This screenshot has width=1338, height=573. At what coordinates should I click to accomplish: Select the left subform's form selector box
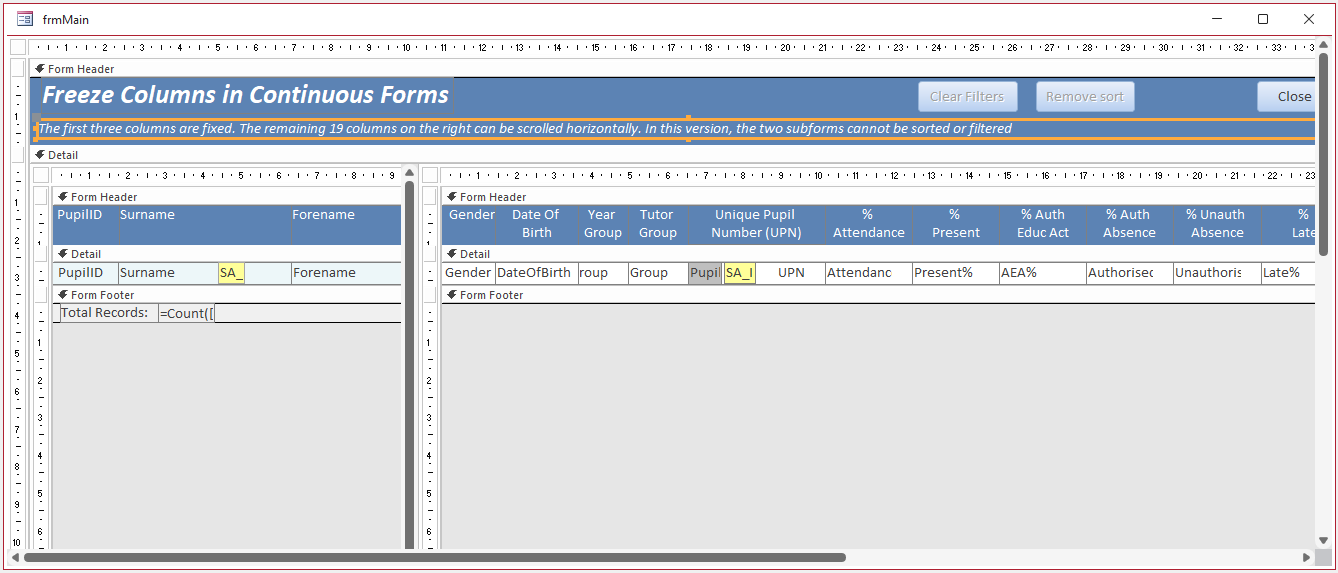(41, 175)
